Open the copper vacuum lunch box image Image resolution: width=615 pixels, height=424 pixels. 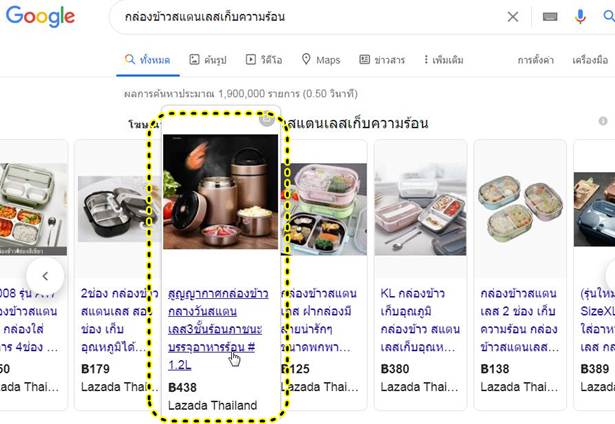click(220, 191)
